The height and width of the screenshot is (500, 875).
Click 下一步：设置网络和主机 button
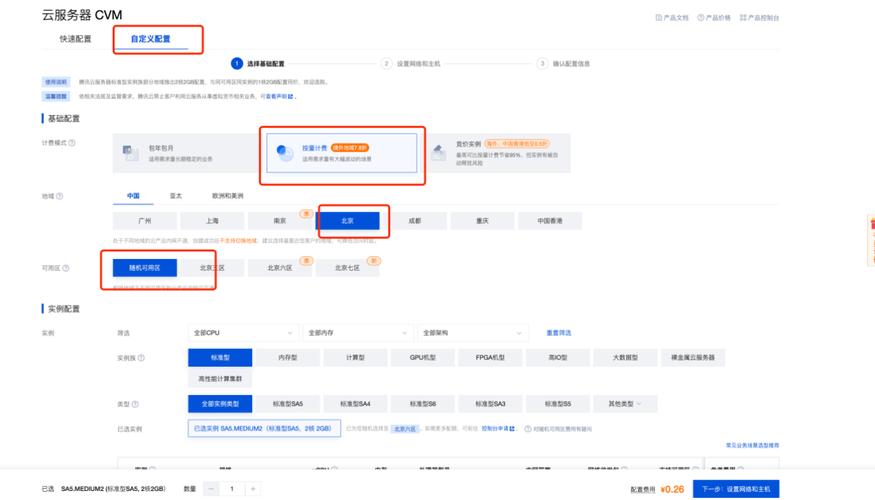[736, 489]
